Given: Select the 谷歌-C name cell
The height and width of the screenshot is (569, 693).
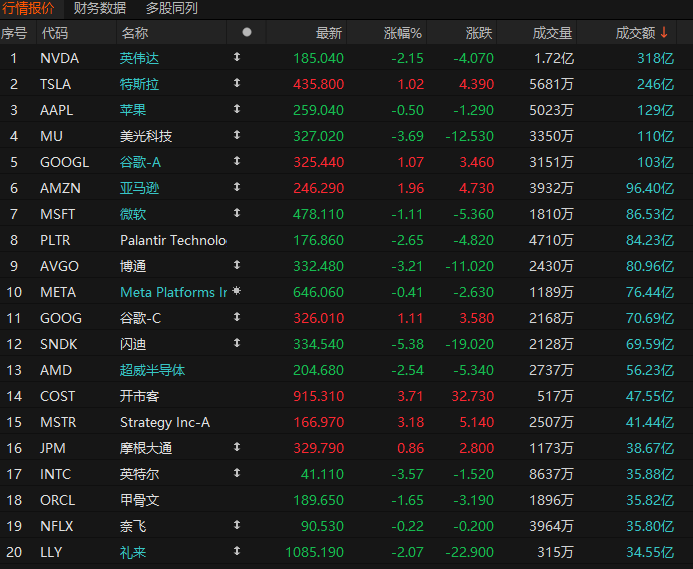Looking at the screenshot, I should (140, 318).
